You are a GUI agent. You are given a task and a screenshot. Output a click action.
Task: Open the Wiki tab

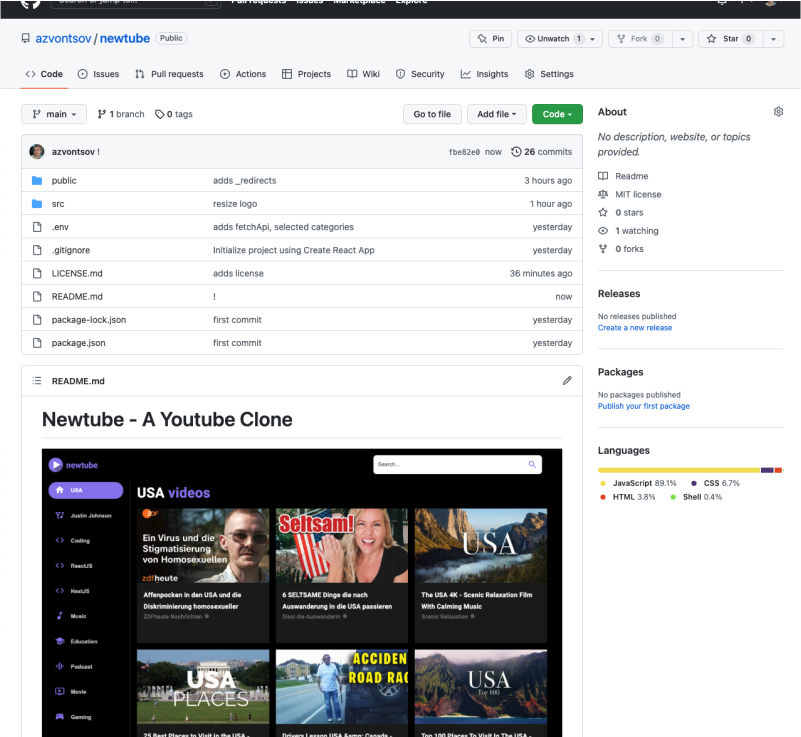363,74
